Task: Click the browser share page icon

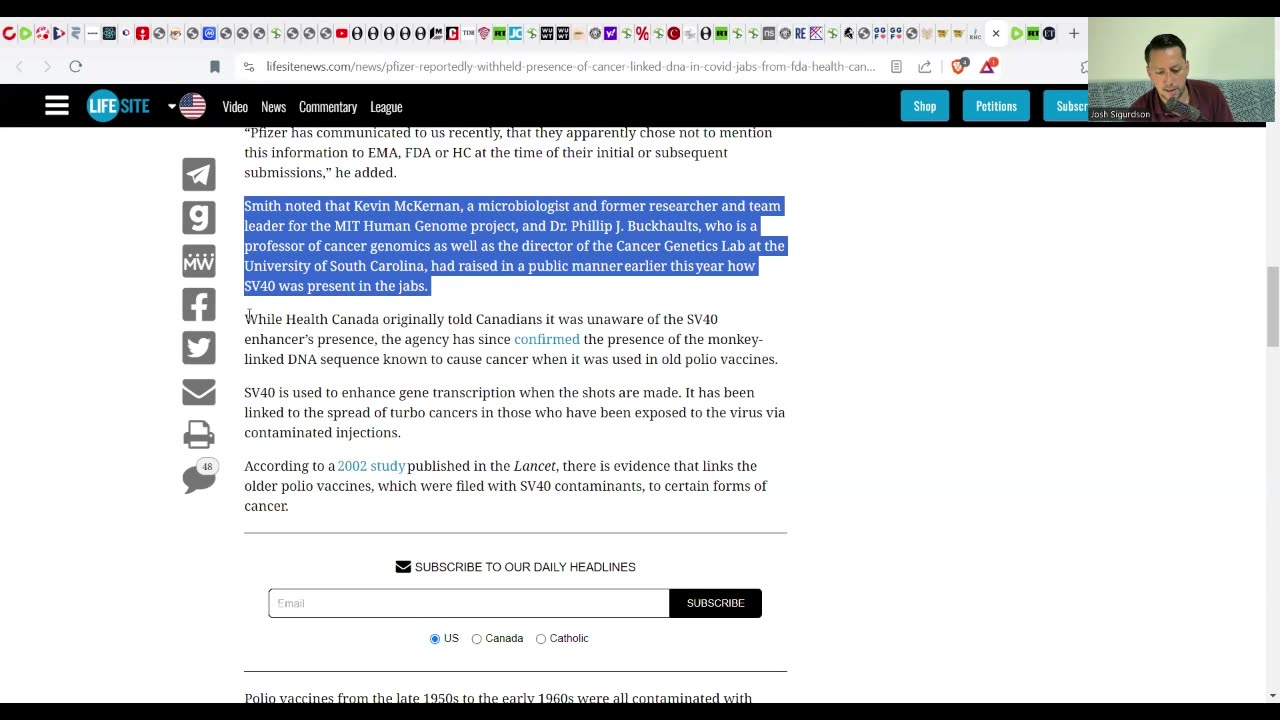Action: point(925,67)
